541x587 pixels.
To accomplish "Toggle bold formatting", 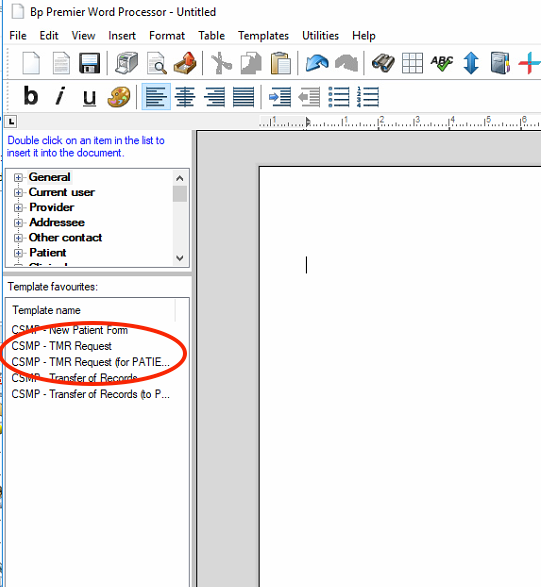I will [31, 96].
